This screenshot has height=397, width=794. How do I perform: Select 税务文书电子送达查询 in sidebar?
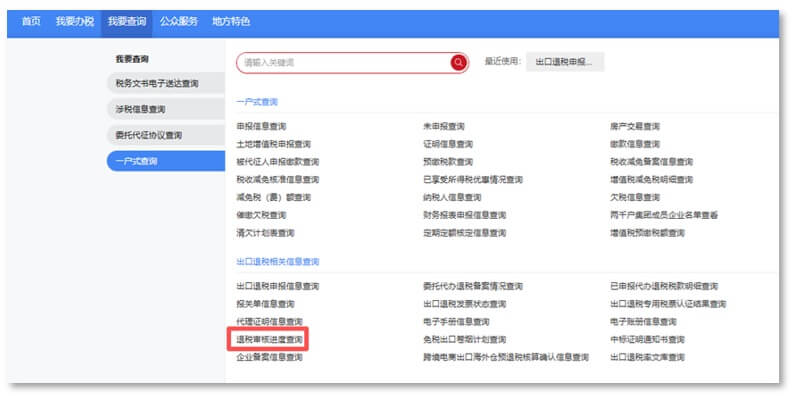166,84
